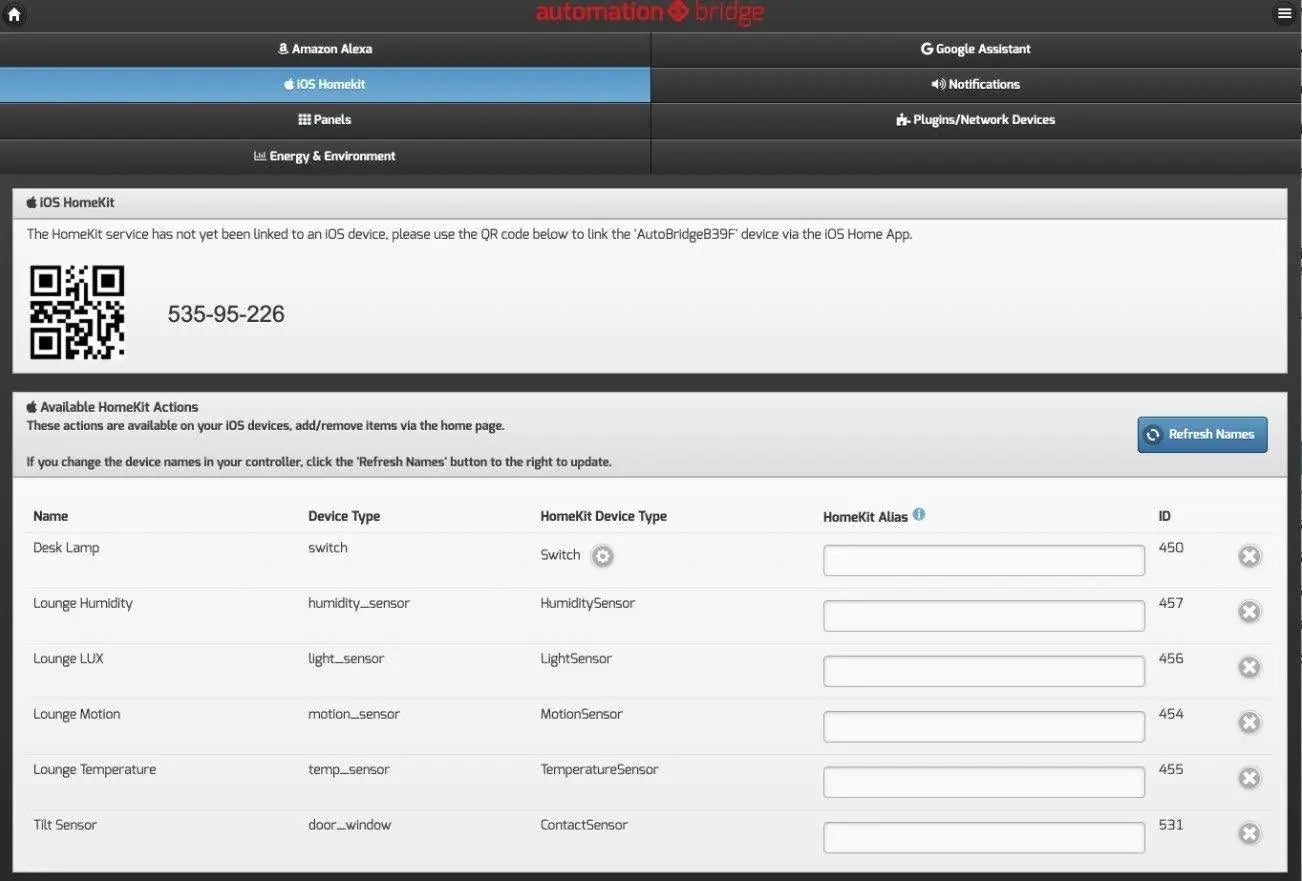Remove the Lounge Humidity action with its X icon

coord(1249,610)
